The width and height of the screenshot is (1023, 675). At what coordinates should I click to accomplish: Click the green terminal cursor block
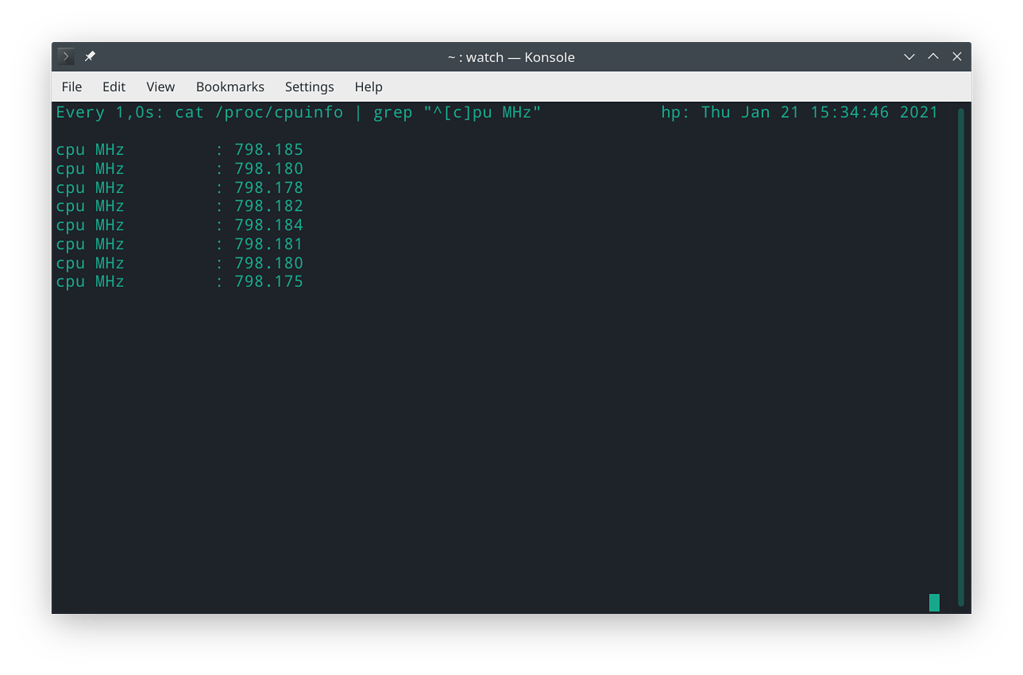934,601
